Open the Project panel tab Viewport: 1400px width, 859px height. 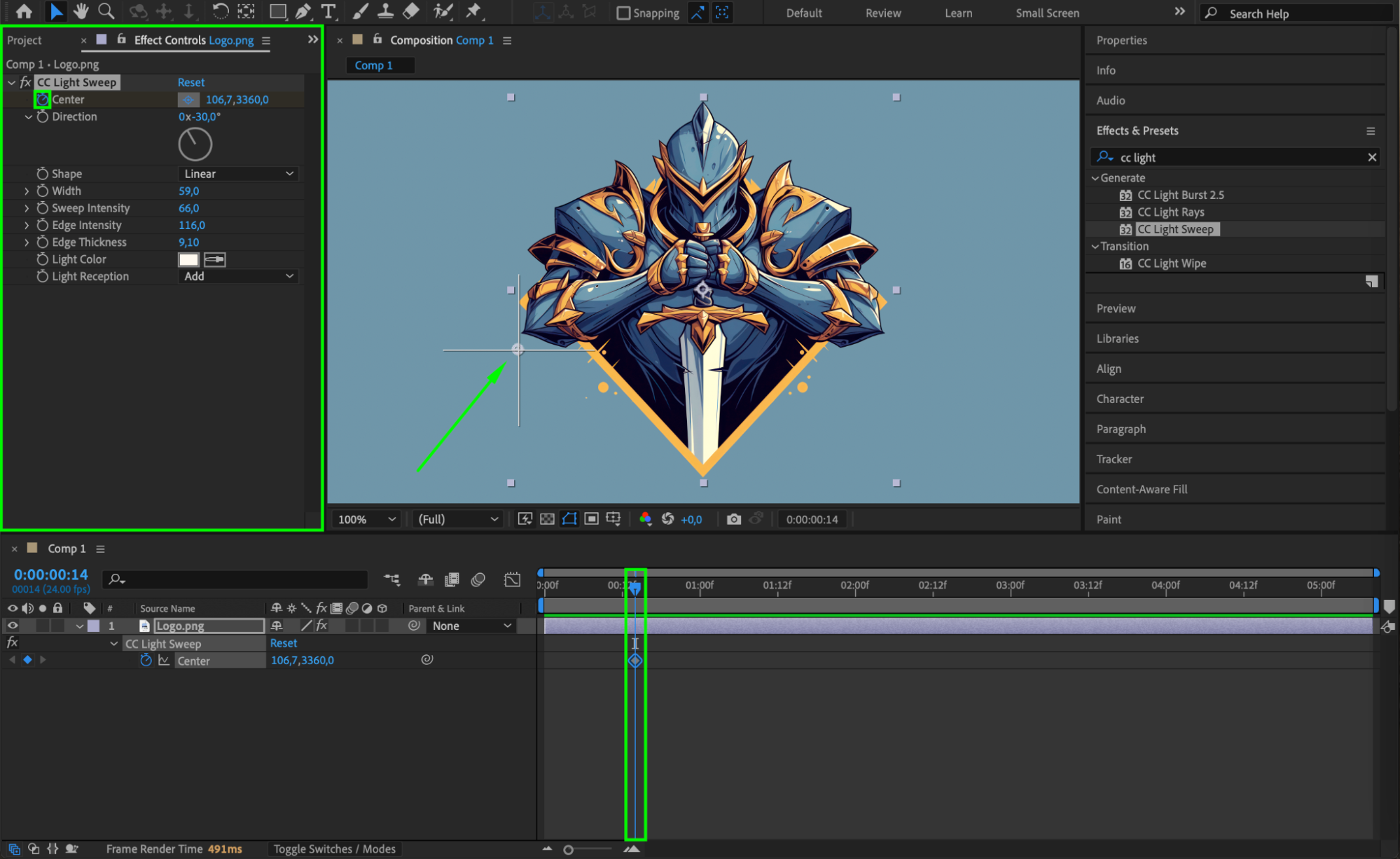[25, 41]
